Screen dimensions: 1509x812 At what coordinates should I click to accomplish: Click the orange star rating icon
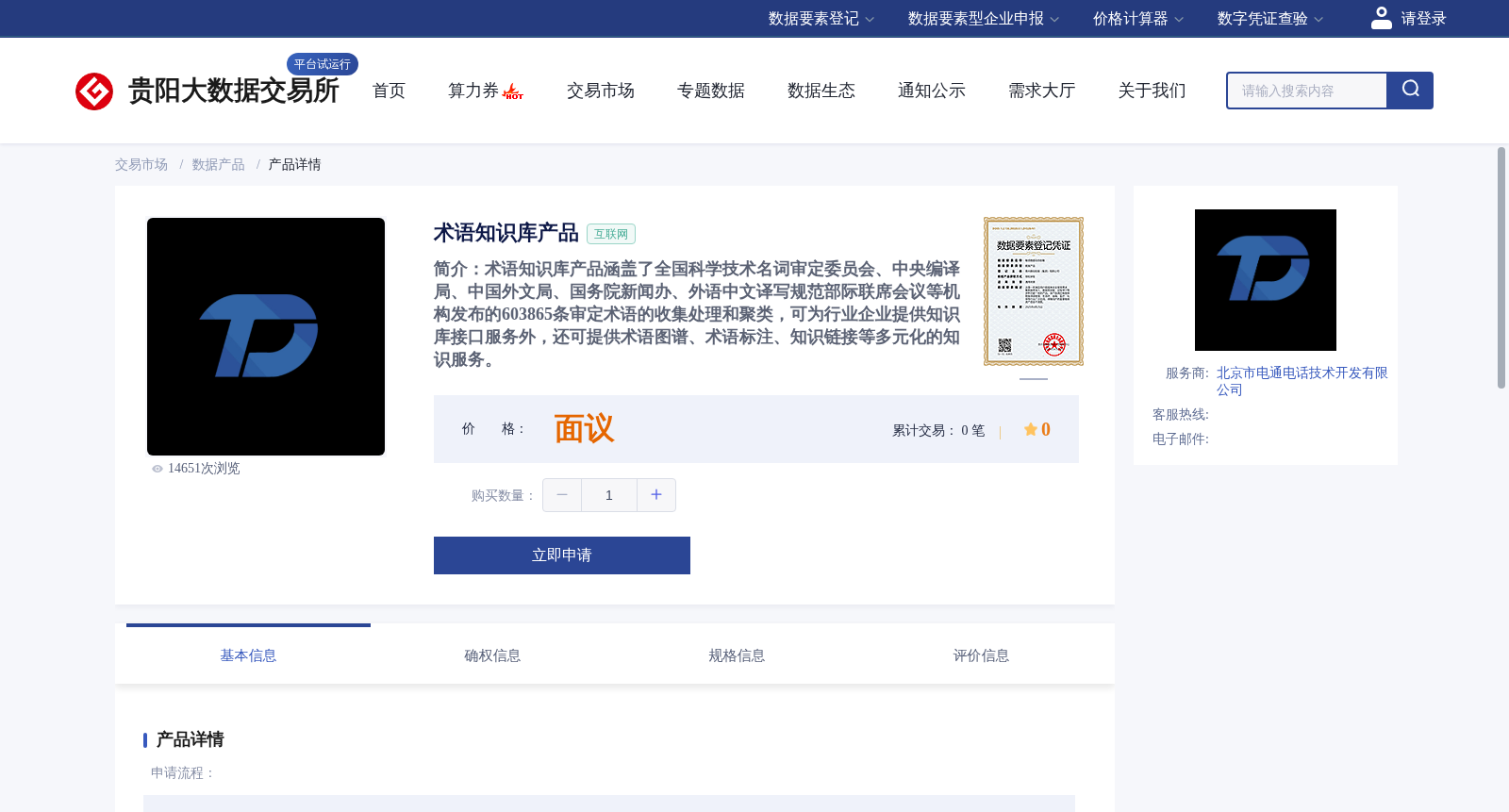1030,429
